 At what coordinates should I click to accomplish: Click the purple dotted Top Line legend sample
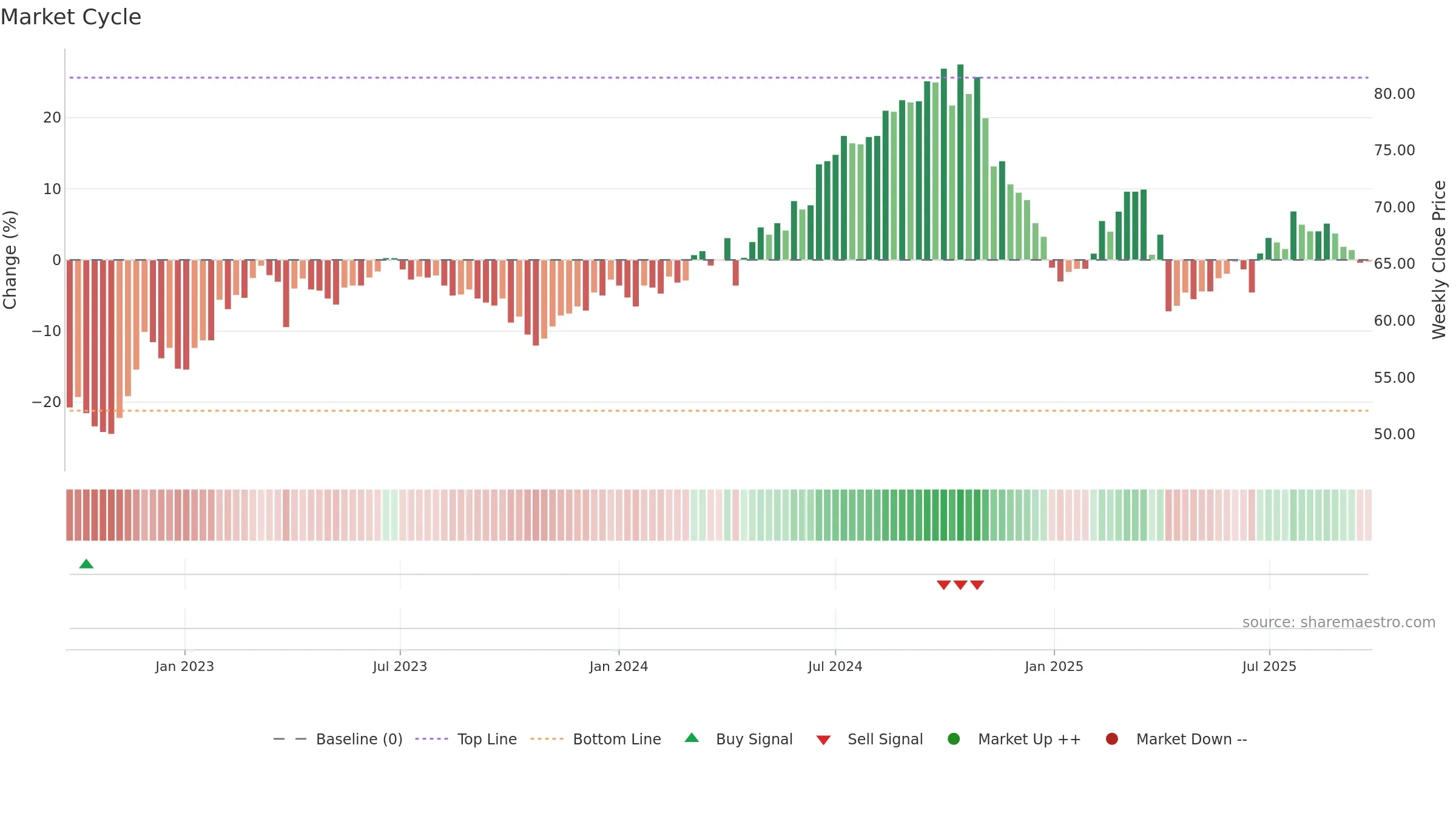[x=431, y=739]
